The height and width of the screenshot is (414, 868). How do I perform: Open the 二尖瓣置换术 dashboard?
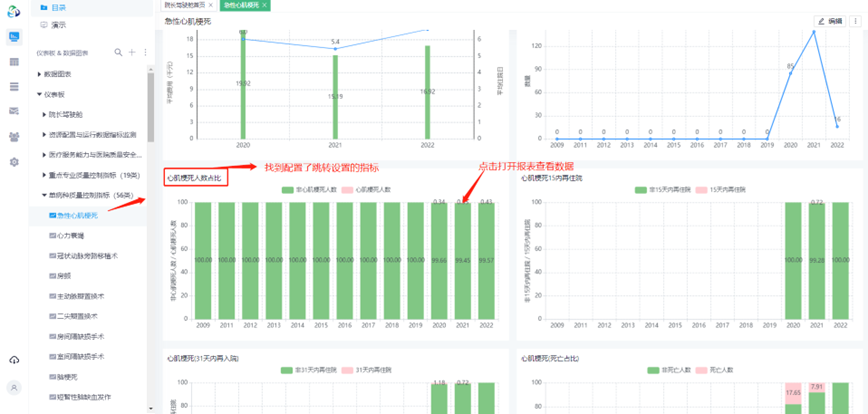pos(78,316)
